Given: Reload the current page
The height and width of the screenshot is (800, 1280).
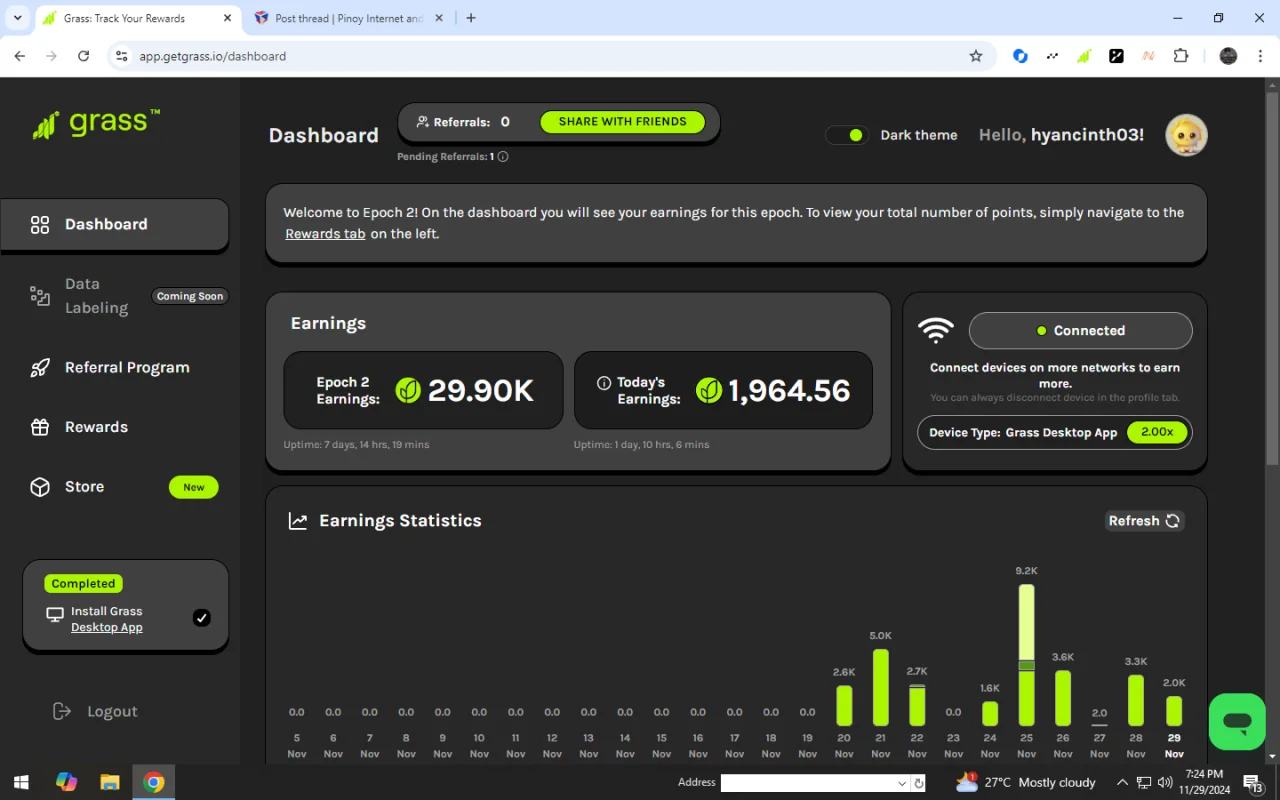Looking at the screenshot, I should point(84,56).
